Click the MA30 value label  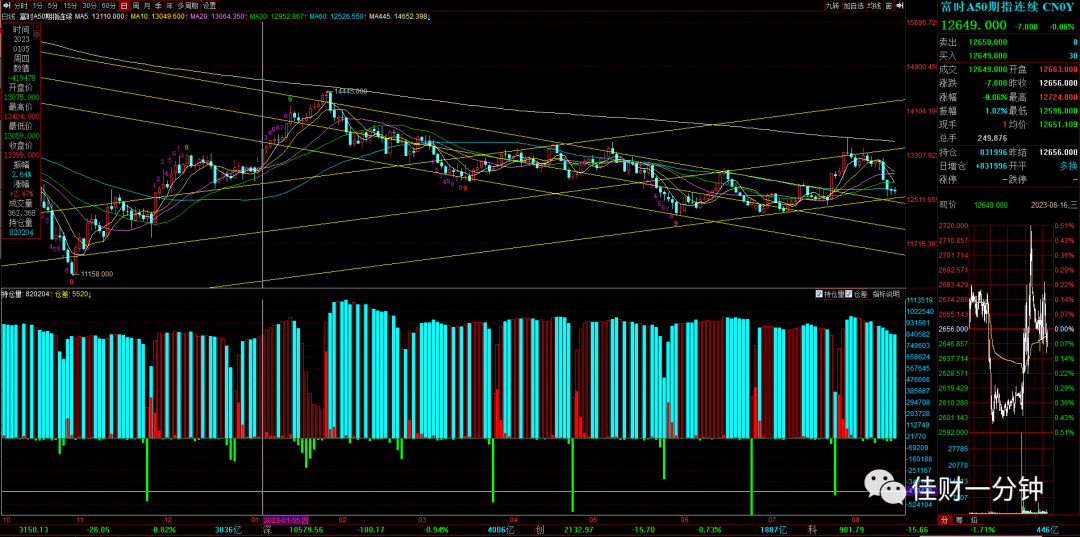(278, 17)
